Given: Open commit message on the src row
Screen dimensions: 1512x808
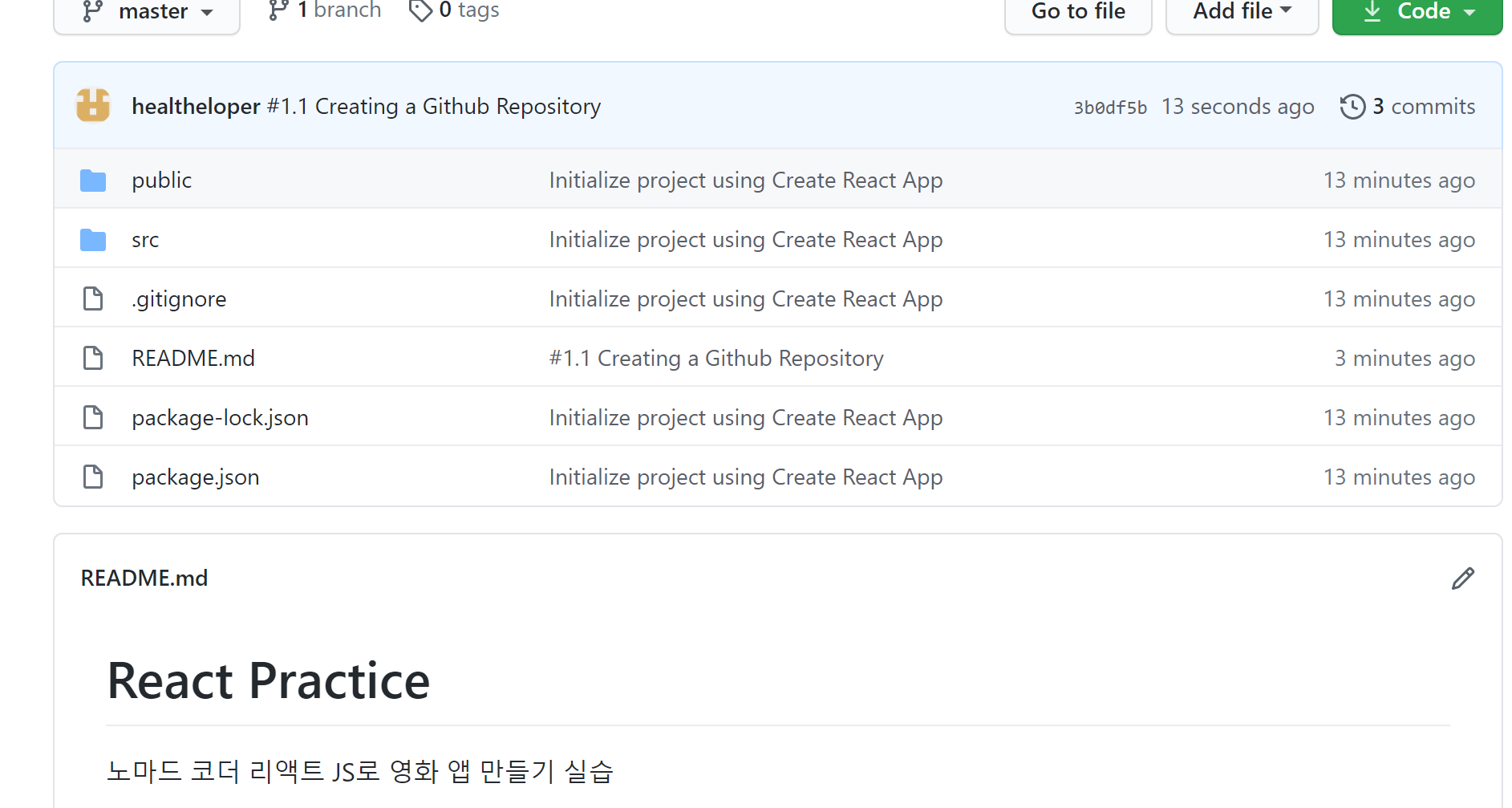Looking at the screenshot, I should [746, 239].
